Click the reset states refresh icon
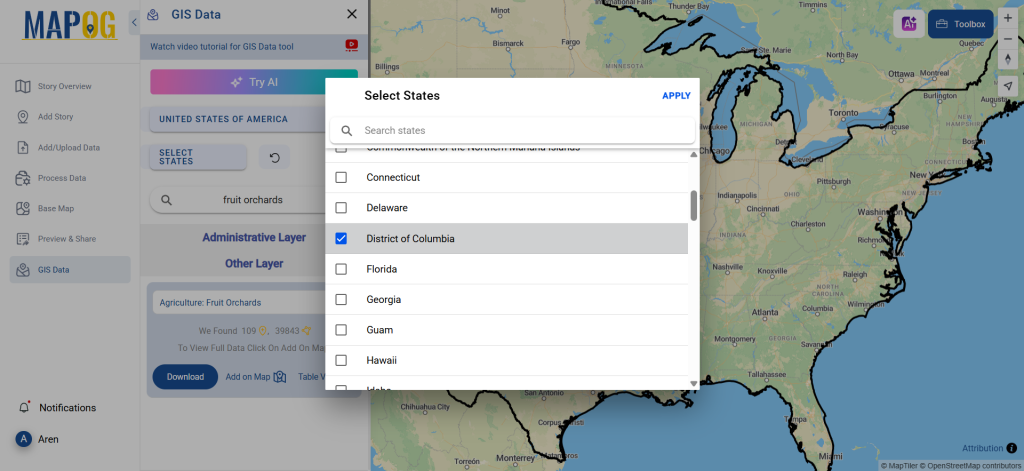 (275, 157)
